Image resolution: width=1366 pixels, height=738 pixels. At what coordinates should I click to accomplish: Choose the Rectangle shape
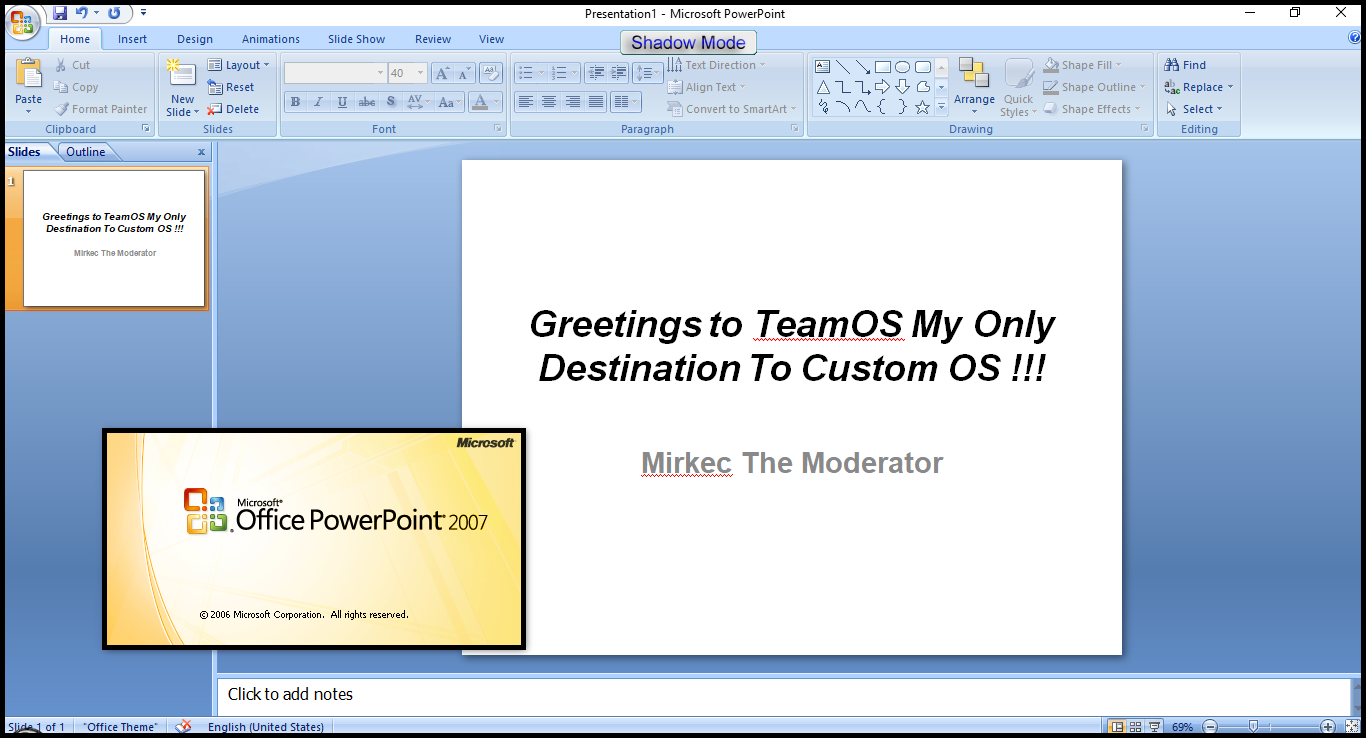tap(883, 67)
